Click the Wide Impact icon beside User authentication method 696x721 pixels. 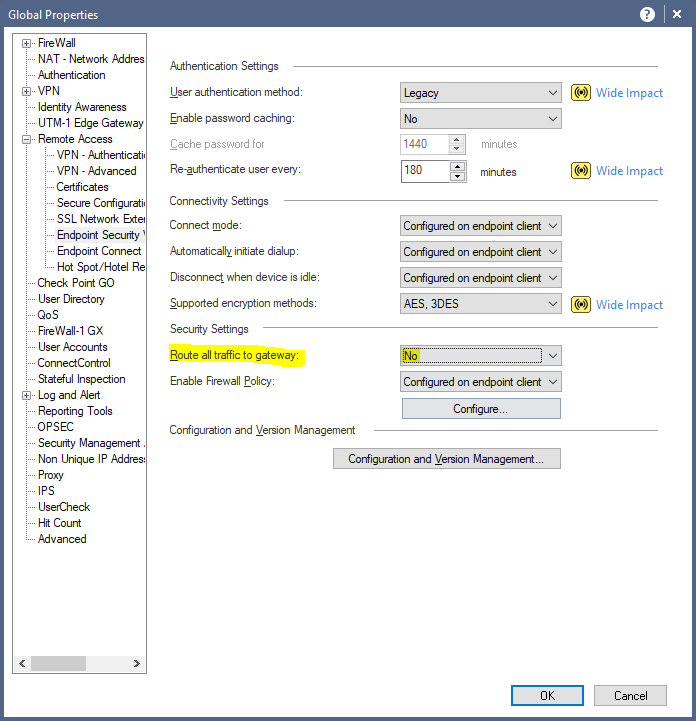tap(581, 92)
